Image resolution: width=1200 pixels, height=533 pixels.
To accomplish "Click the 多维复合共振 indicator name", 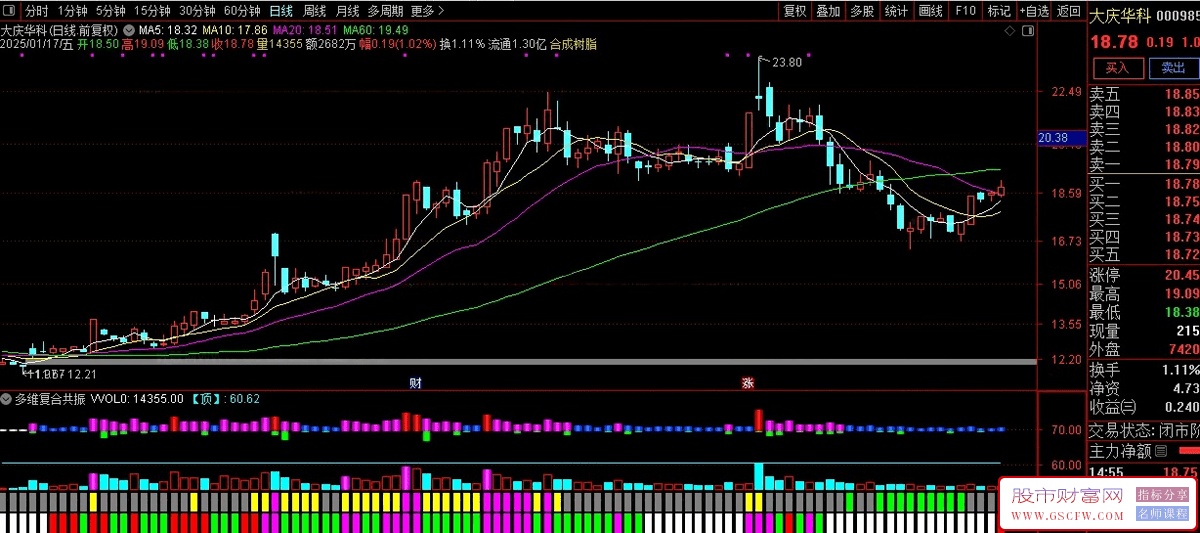I will (x=50, y=398).
